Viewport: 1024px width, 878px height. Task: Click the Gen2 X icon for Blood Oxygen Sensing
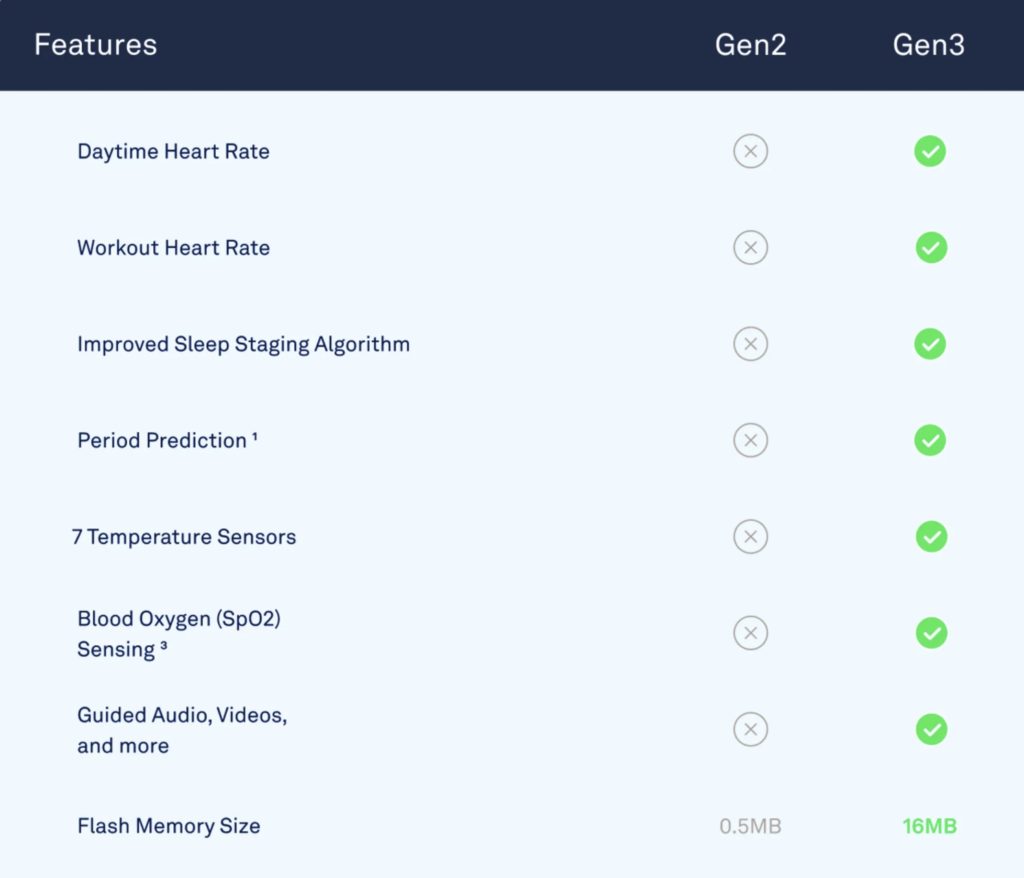click(x=750, y=633)
